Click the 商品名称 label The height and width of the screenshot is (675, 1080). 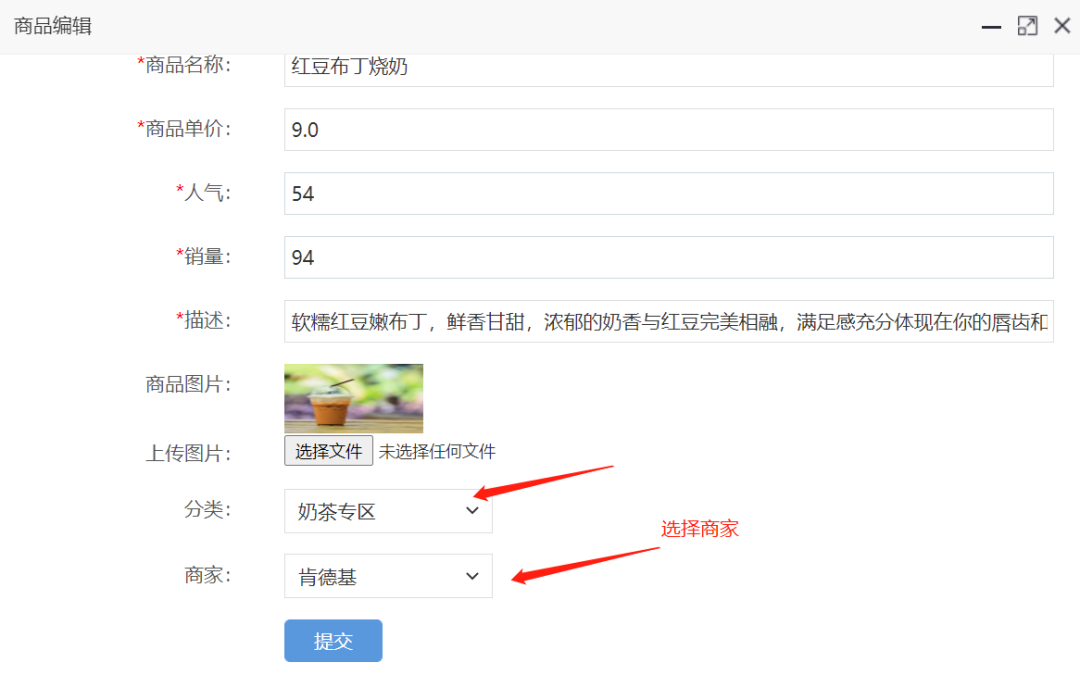(184, 65)
